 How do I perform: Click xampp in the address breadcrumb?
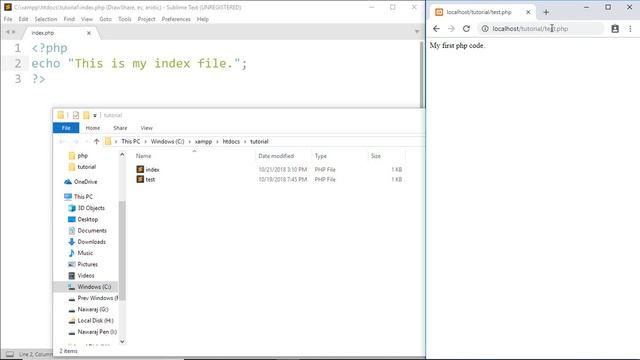tap(203, 142)
